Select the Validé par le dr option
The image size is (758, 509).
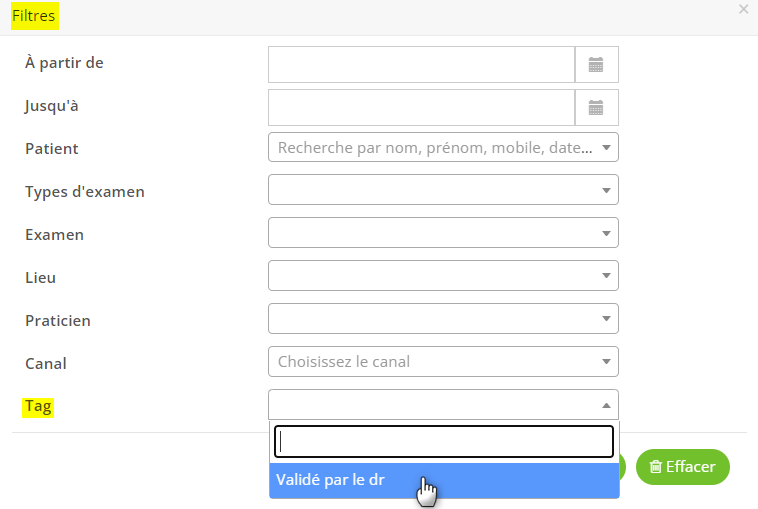(x=443, y=480)
